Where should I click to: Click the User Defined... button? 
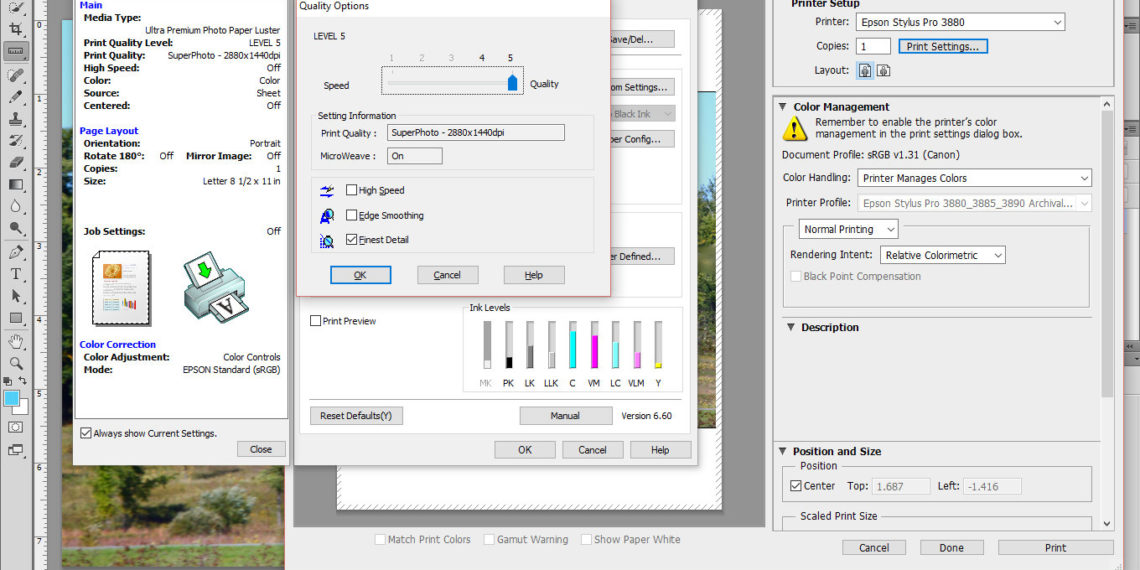(643, 257)
